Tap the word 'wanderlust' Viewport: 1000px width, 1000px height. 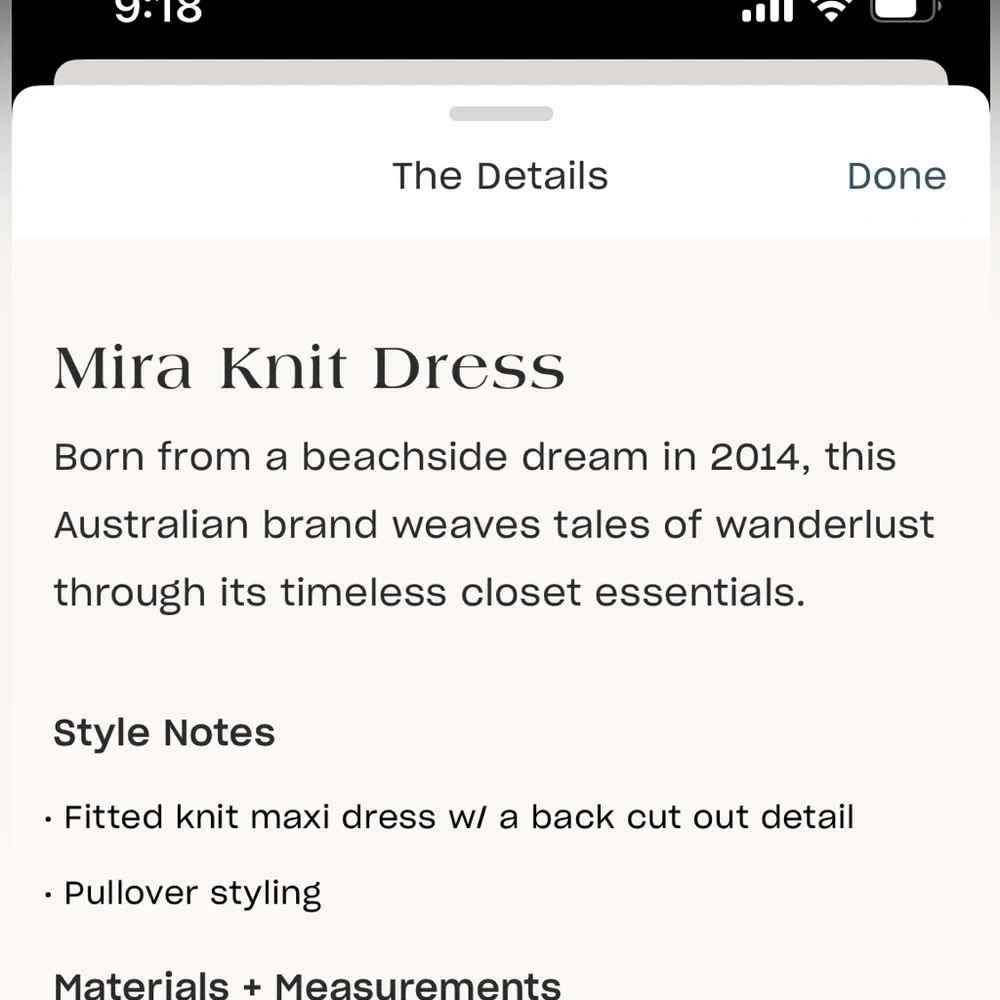pyautogui.click(x=825, y=524)
